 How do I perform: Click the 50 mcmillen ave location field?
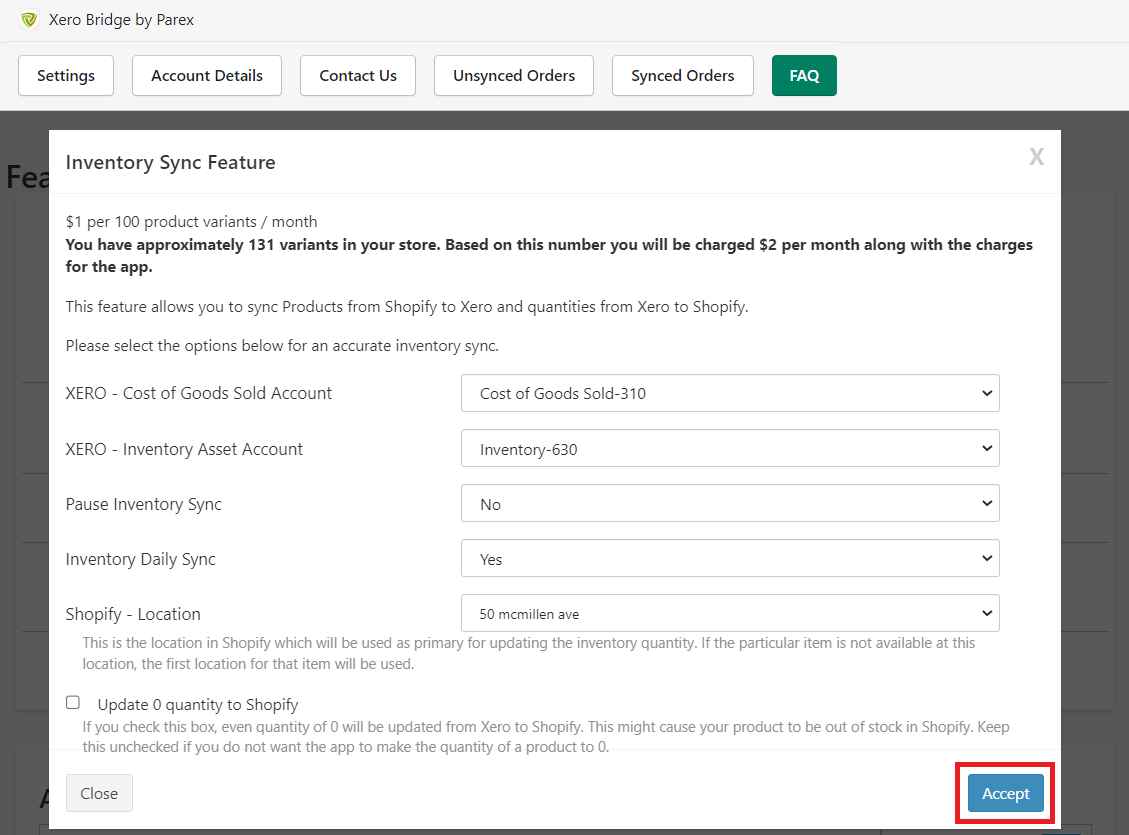[x=730, y=613]
